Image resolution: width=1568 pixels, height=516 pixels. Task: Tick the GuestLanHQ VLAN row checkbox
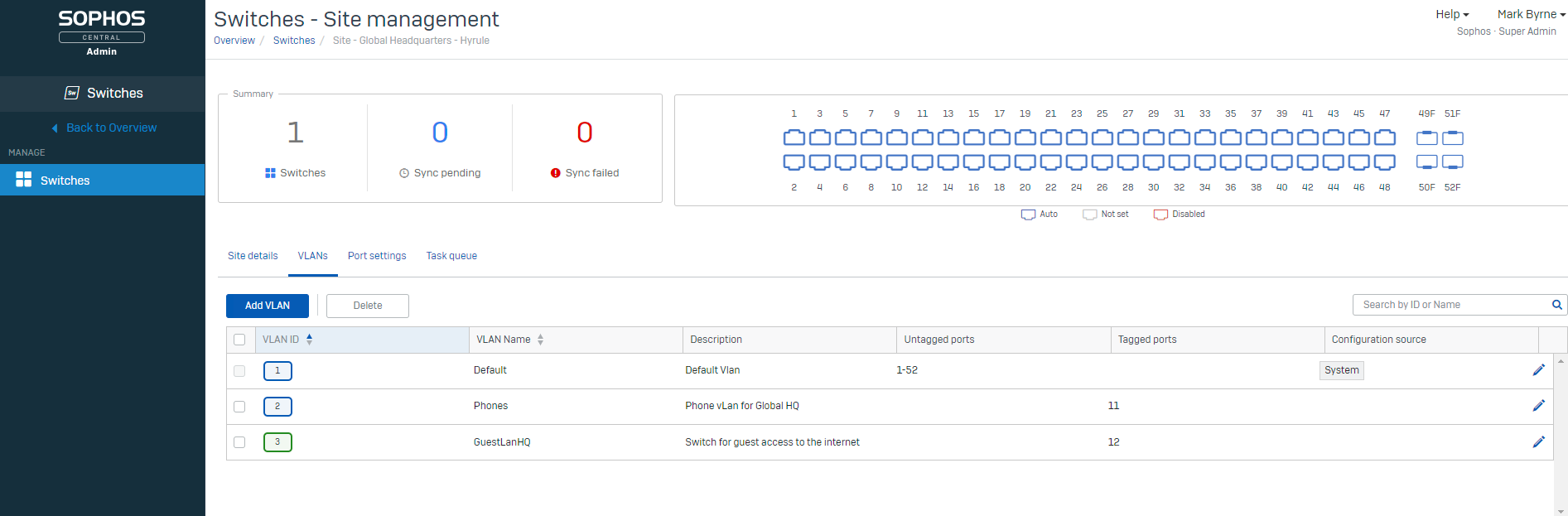point(239,442)
